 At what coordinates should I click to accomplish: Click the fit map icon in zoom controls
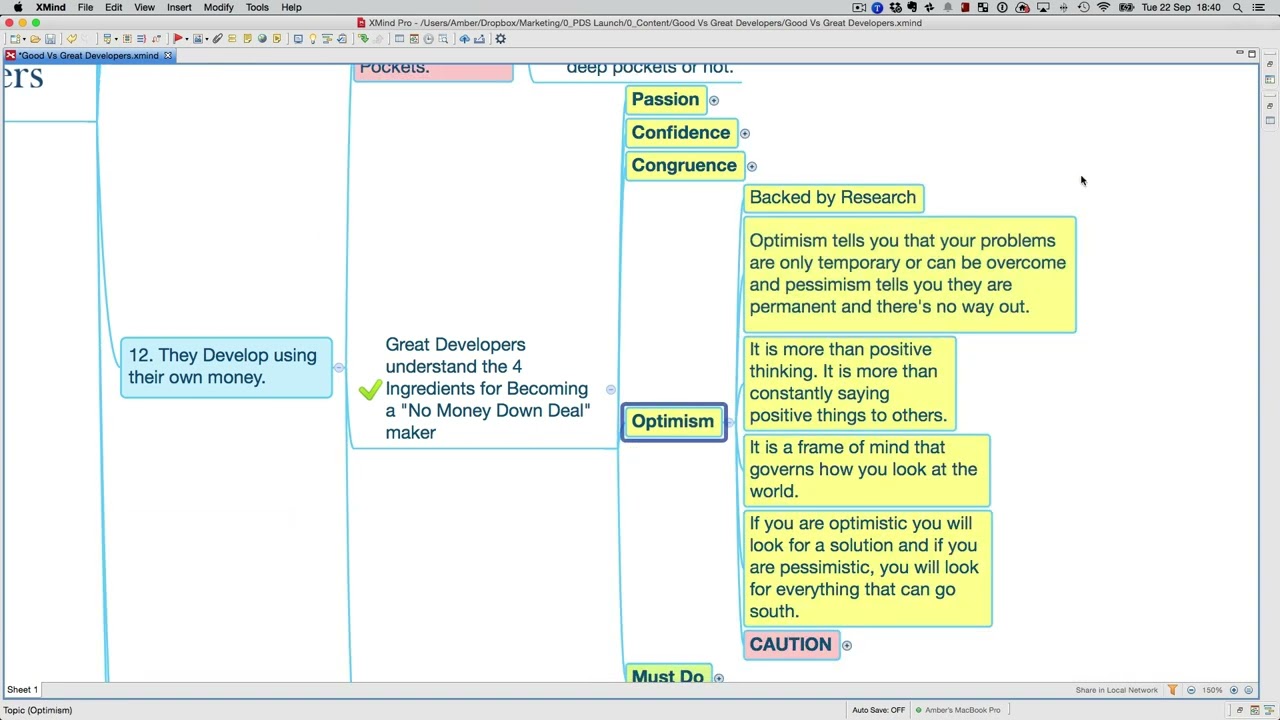point(1248,690)
